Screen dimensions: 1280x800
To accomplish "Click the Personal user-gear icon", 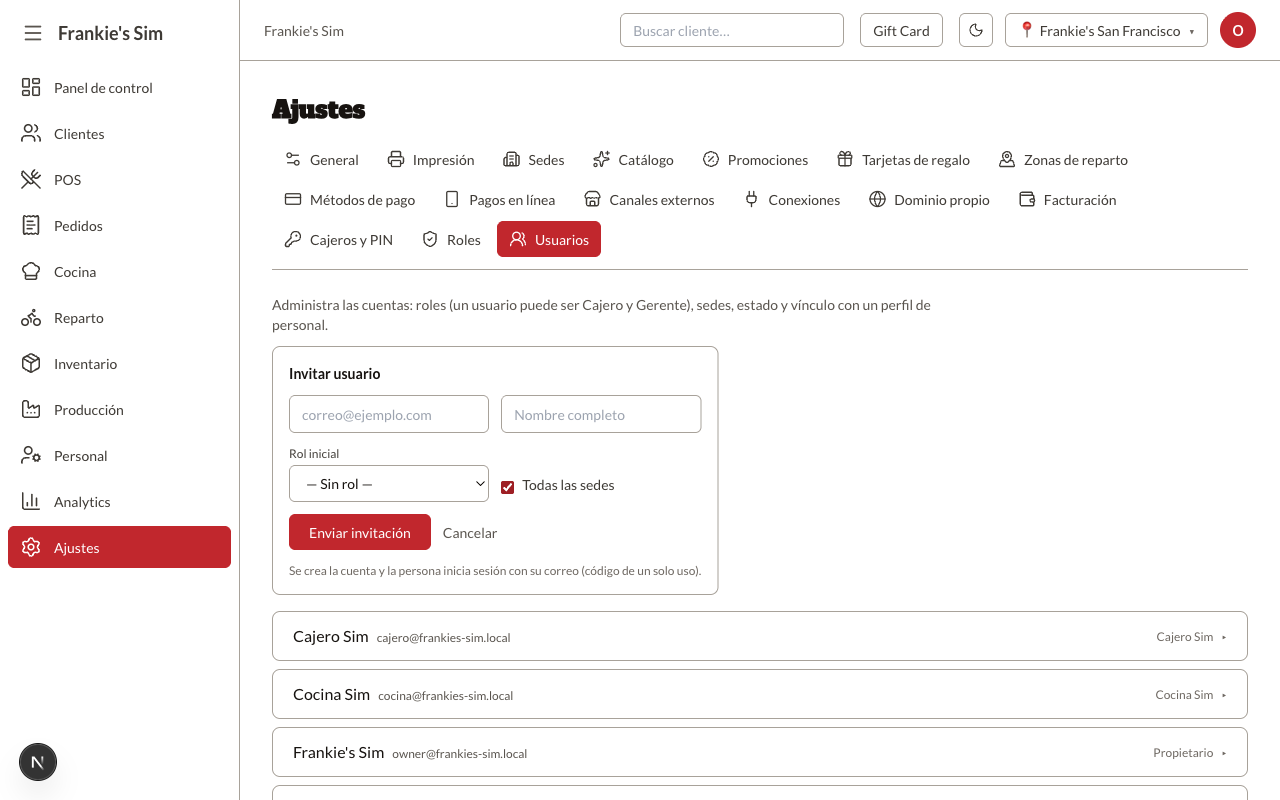I will (x=31, y=455).
